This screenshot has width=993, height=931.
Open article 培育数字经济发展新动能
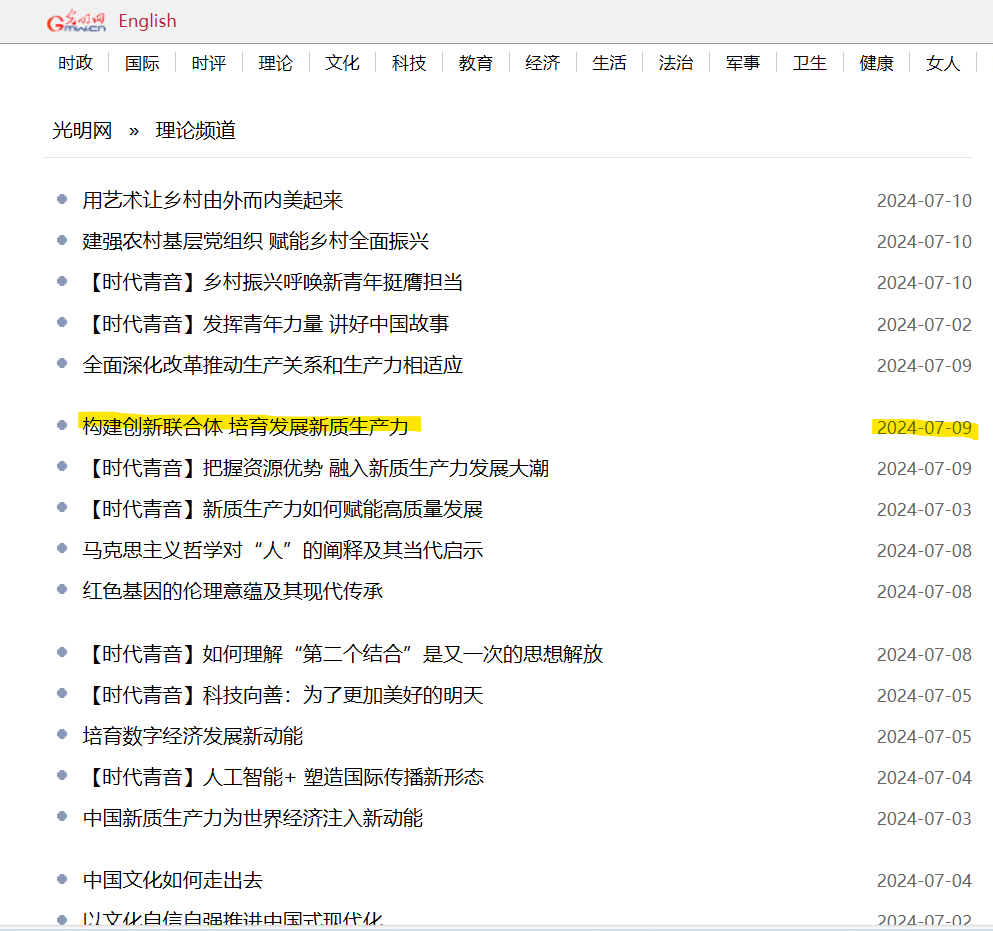[193, 736]
